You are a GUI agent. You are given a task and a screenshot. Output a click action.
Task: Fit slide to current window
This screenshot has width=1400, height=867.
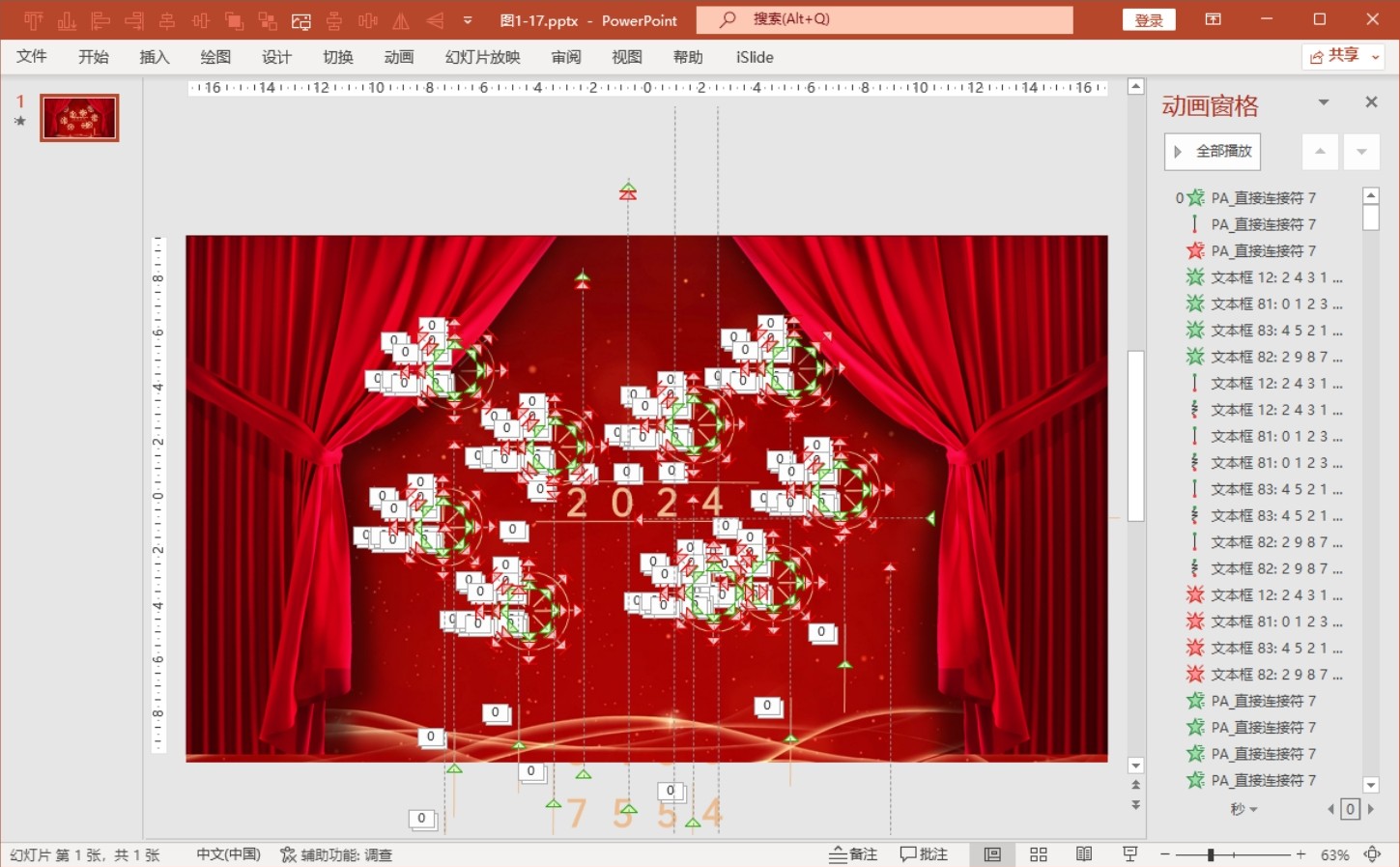tap(1372, 854)
